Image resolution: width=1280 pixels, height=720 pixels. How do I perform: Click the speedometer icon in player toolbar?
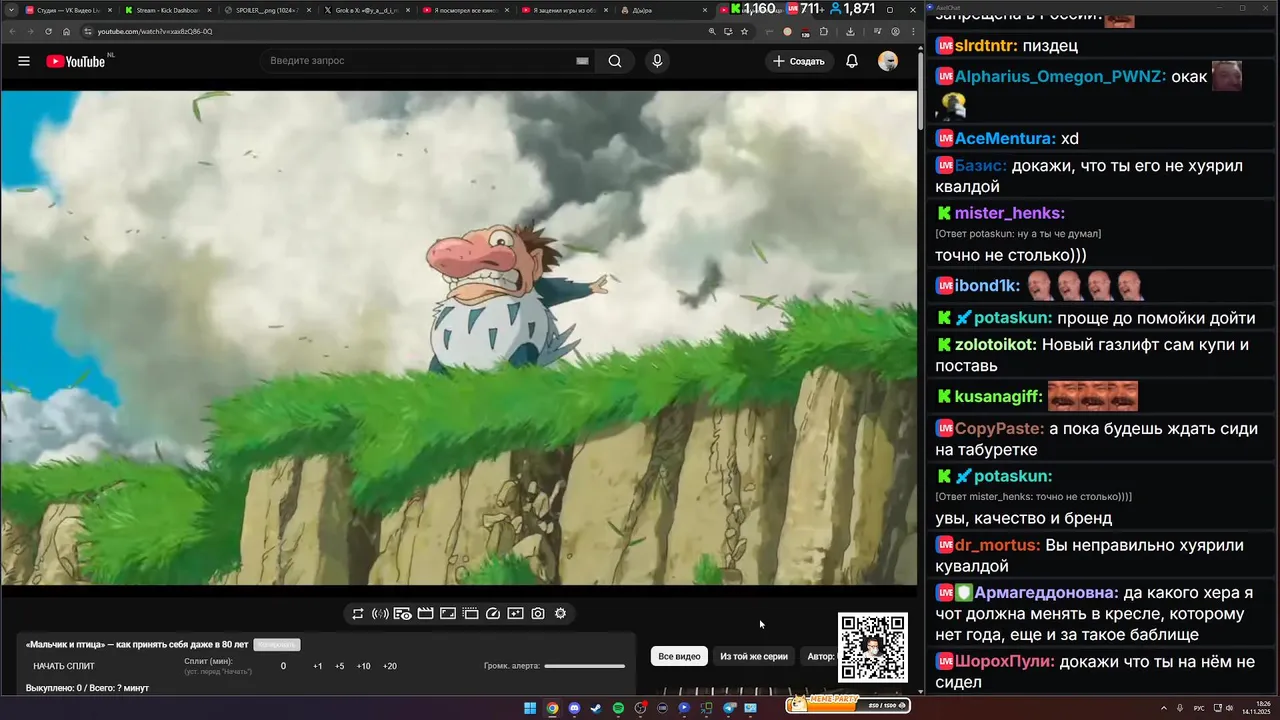[492, 613]
